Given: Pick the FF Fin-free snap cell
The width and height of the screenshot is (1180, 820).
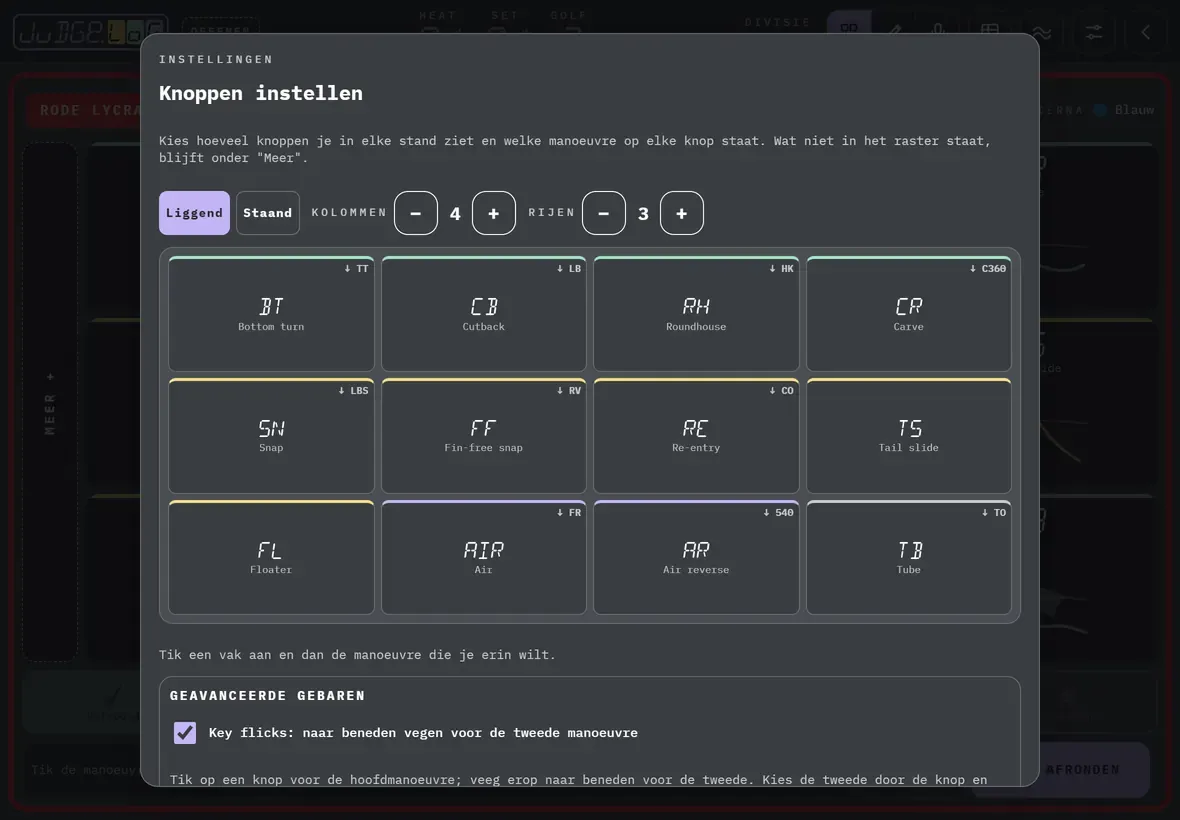Looking at the screenshot, I should pos(484,436).
